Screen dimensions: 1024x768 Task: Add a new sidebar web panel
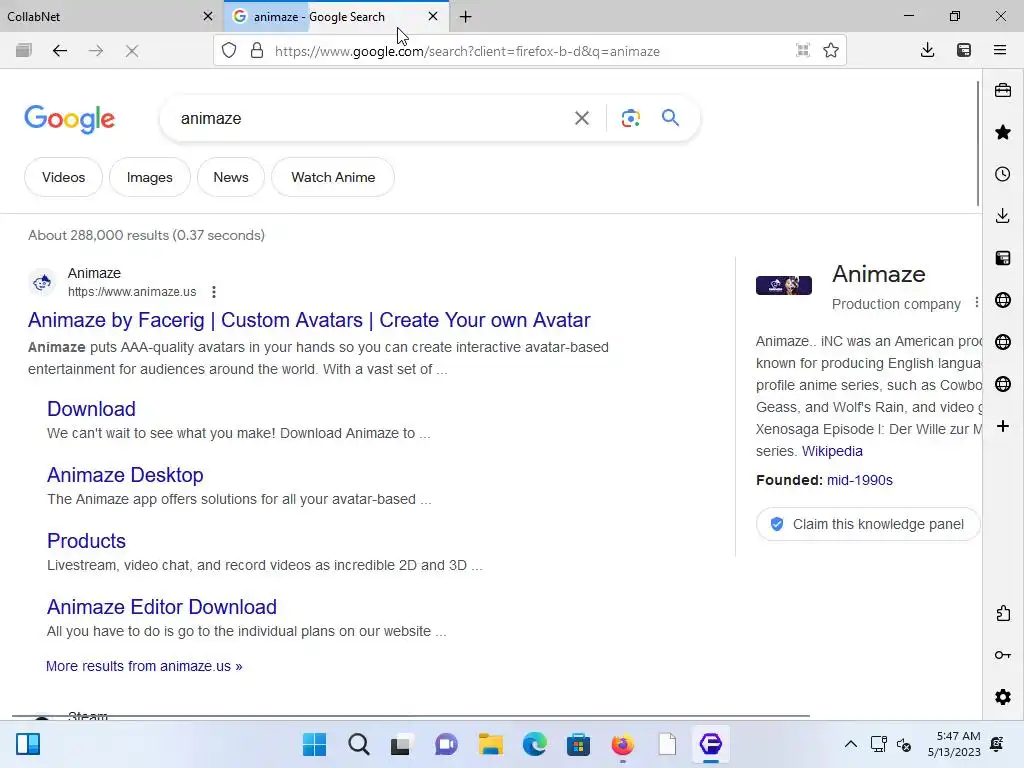tap(1003, 426)
